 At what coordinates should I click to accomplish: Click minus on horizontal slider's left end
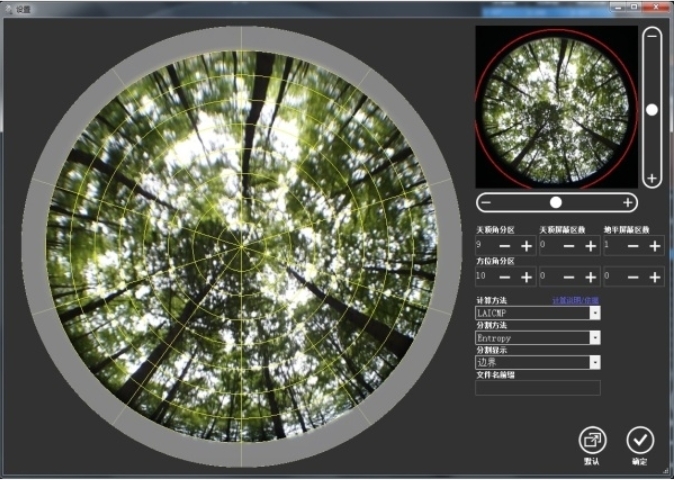[x=486, y=202]
